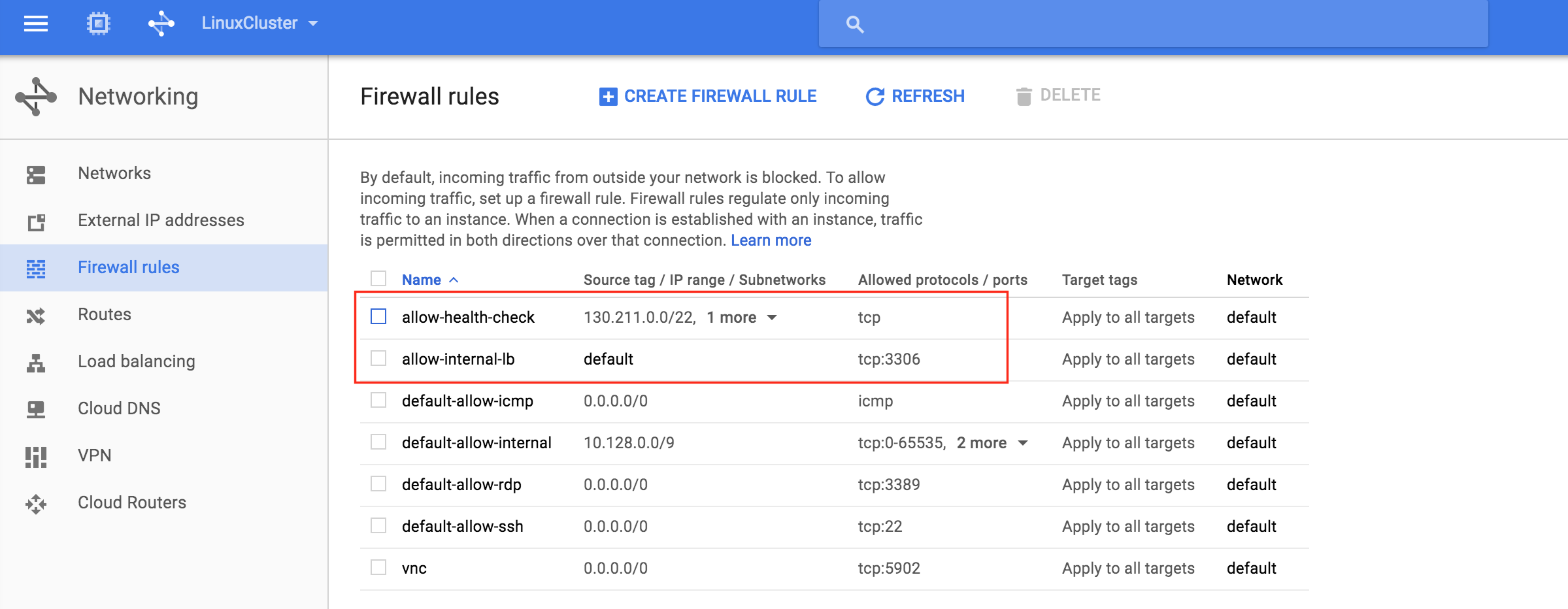Click the Network column header
The image size is (1568, 609).
point(1254,280)
